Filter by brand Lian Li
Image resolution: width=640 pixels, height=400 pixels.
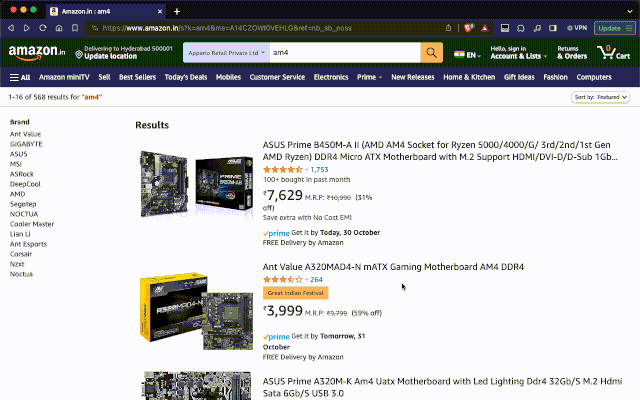point(20,234)
